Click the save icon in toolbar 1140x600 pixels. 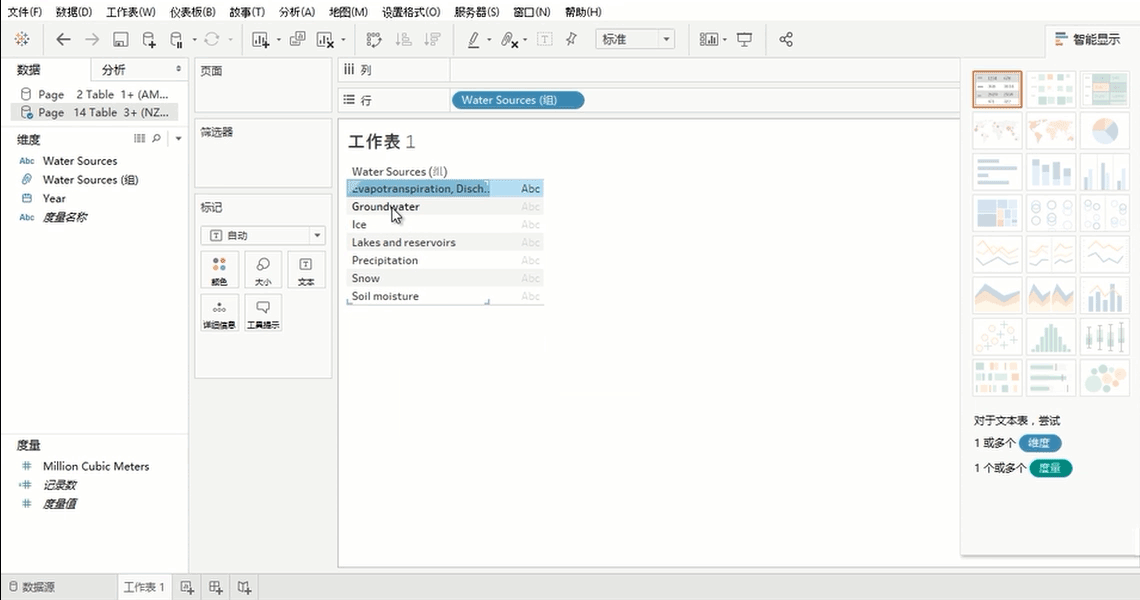(x=120, y=39)
